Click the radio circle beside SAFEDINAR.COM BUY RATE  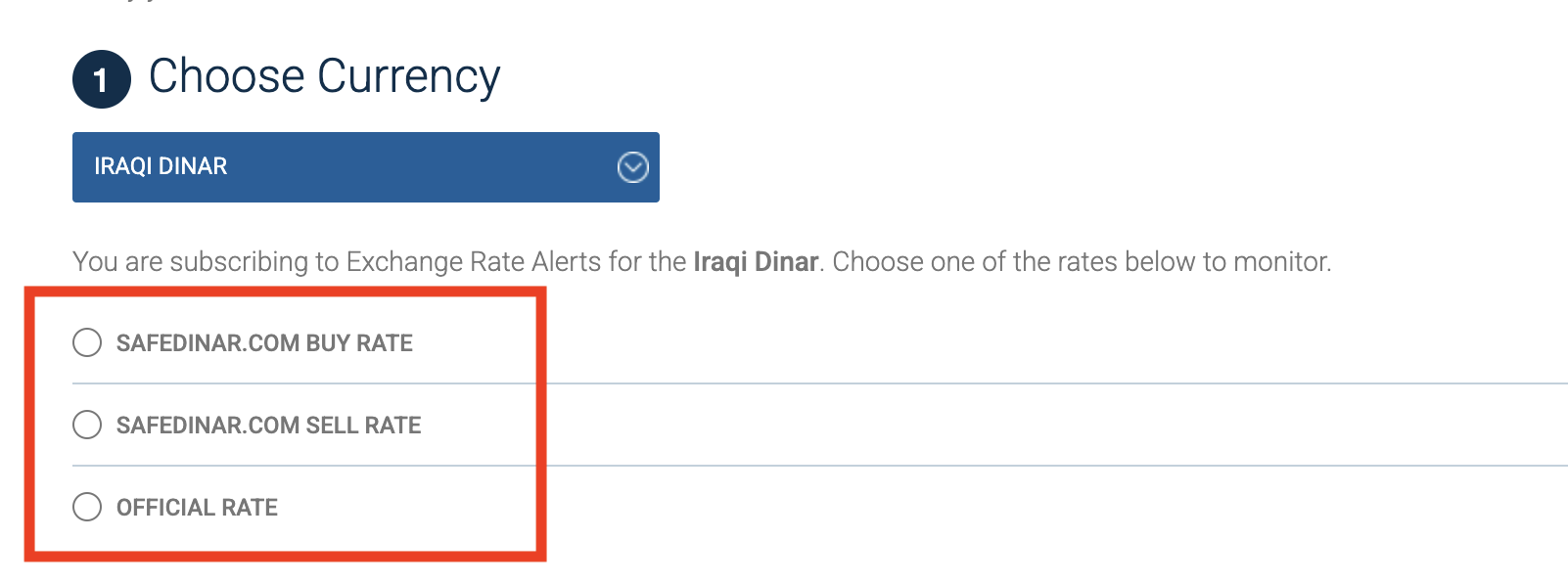pos(89,342)
